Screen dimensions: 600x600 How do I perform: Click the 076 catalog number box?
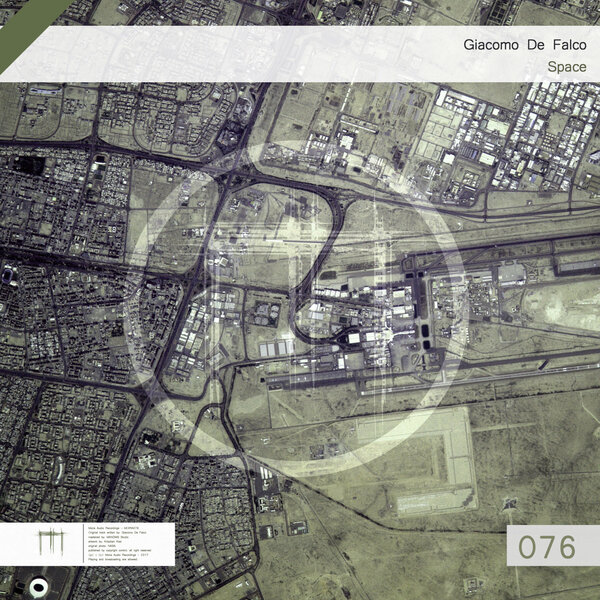pyautogui.click(x=553, y=545)
